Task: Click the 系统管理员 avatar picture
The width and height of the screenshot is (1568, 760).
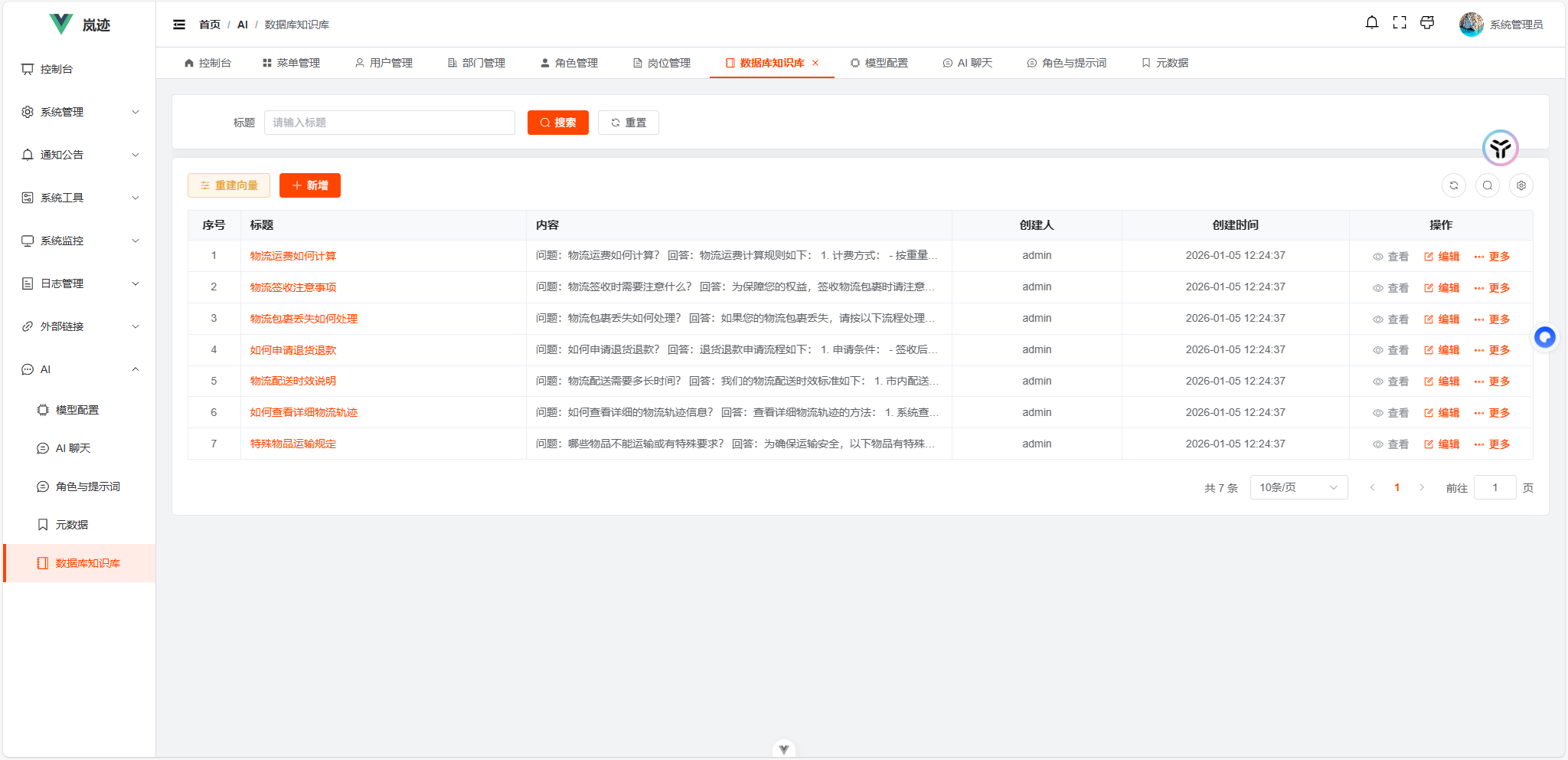Action: pyautogui.click(x=1471, y=24)
